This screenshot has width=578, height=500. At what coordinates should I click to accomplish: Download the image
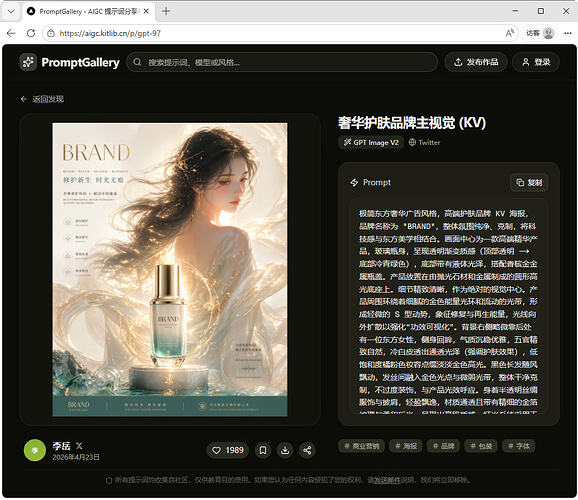point(285,450)
